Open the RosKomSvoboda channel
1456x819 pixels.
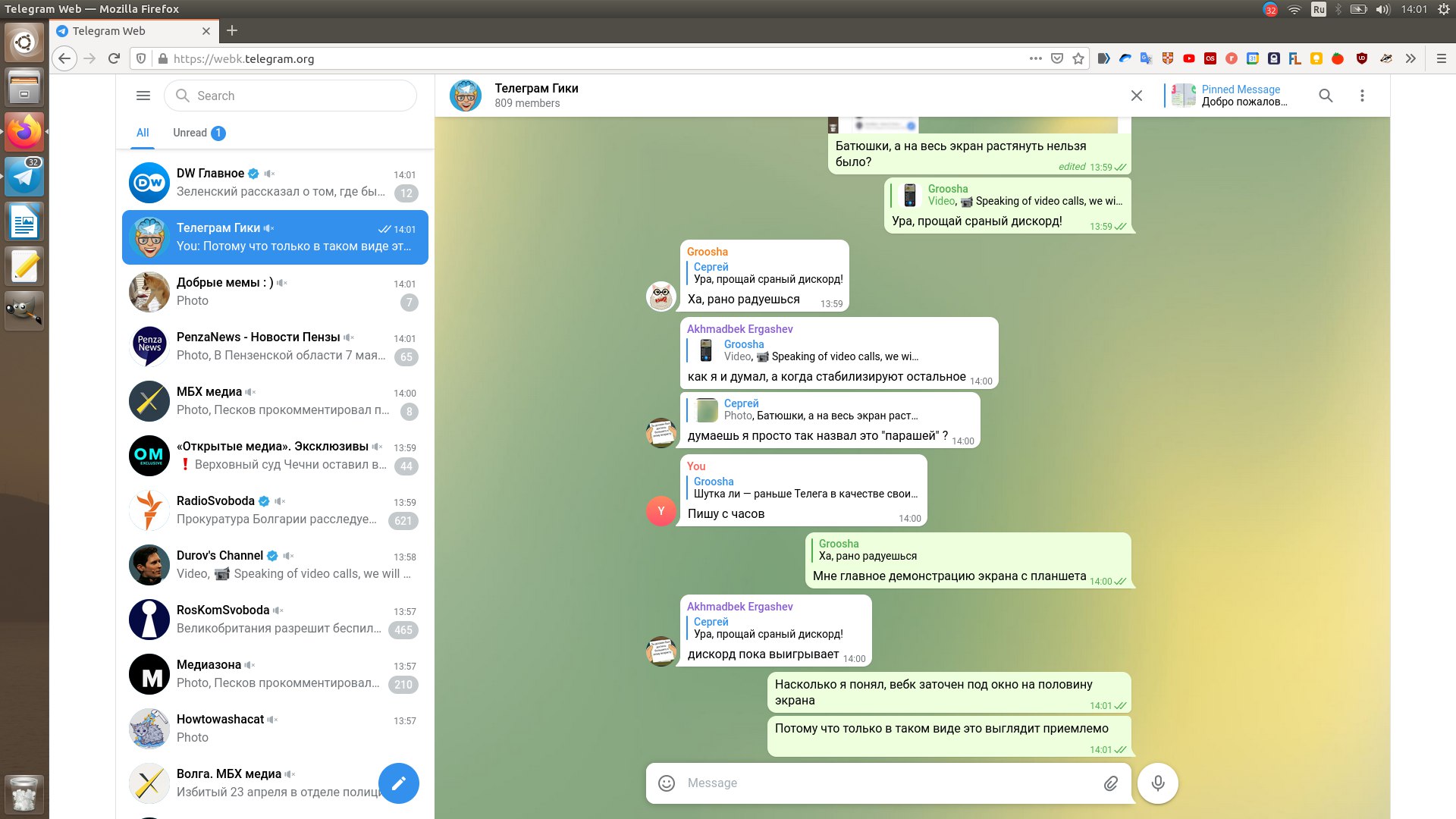[x=275, y=620]
